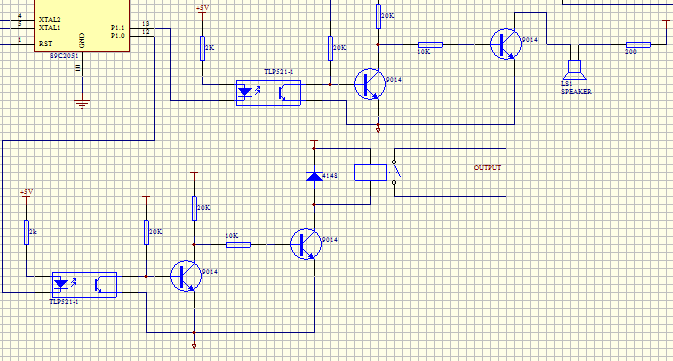This screenshot has height=361, width=673.
Task: Select the 2K resistor under the top +5V
Action: coord(202,49)
